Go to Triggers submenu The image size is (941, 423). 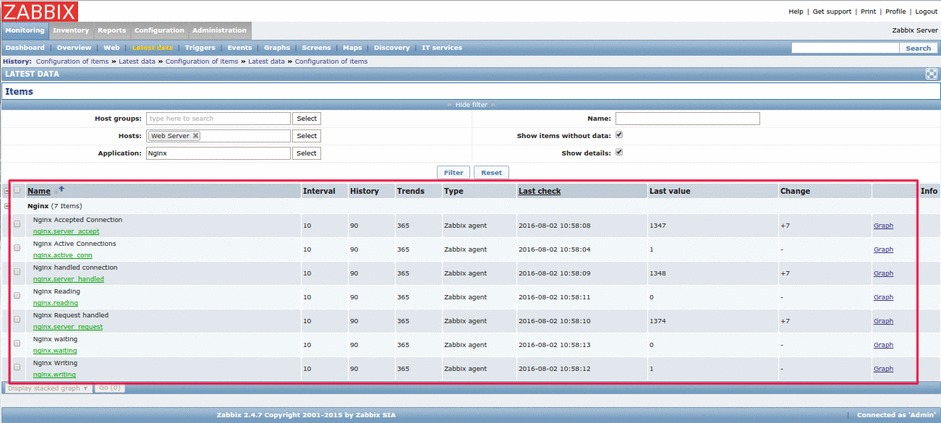[x=200, y=48]
